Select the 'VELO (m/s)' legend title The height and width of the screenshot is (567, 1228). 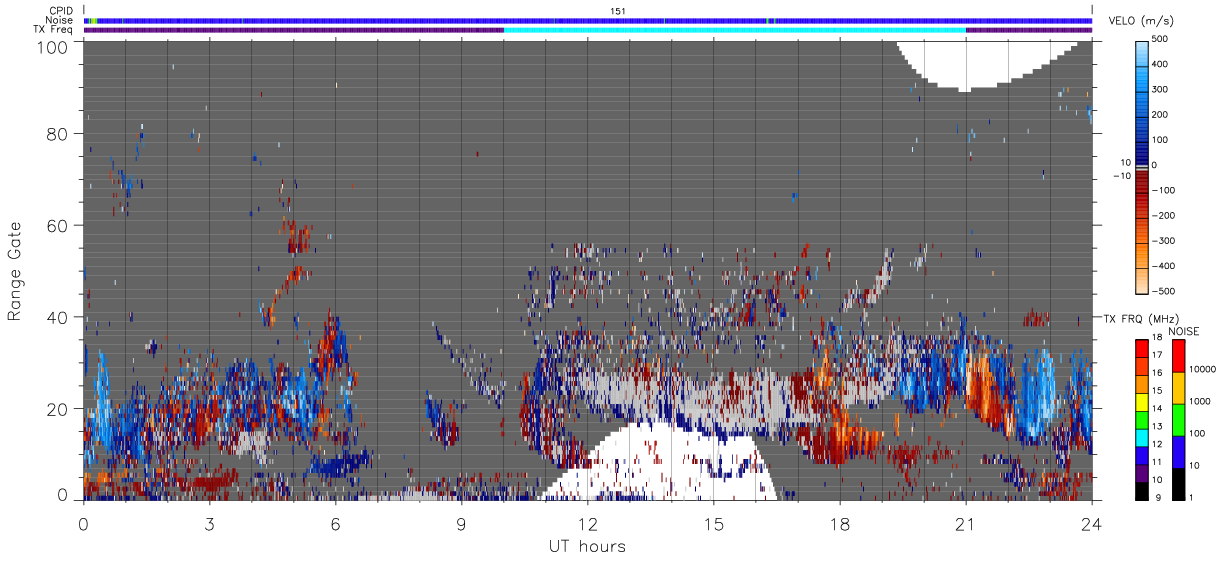coord(1141,22)
